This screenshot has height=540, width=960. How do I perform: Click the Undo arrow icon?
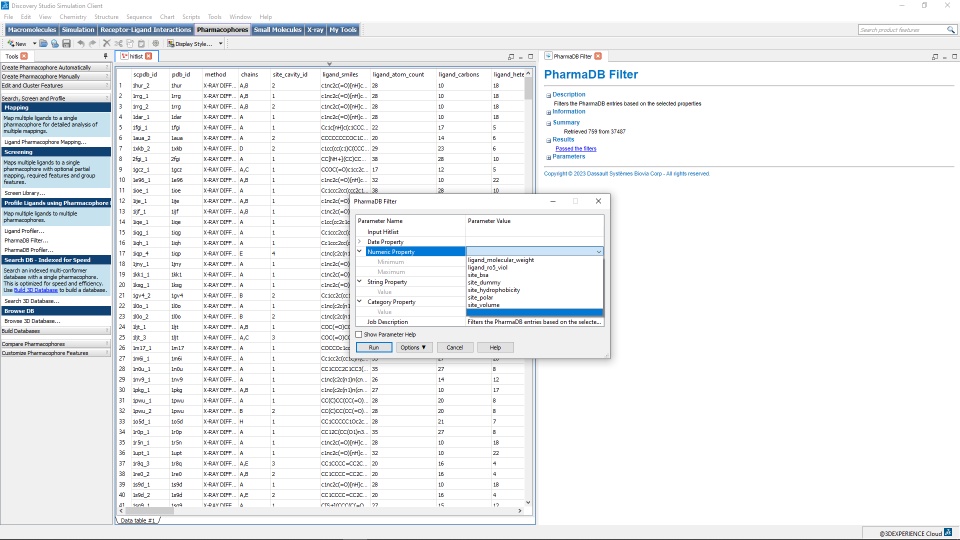81,43
